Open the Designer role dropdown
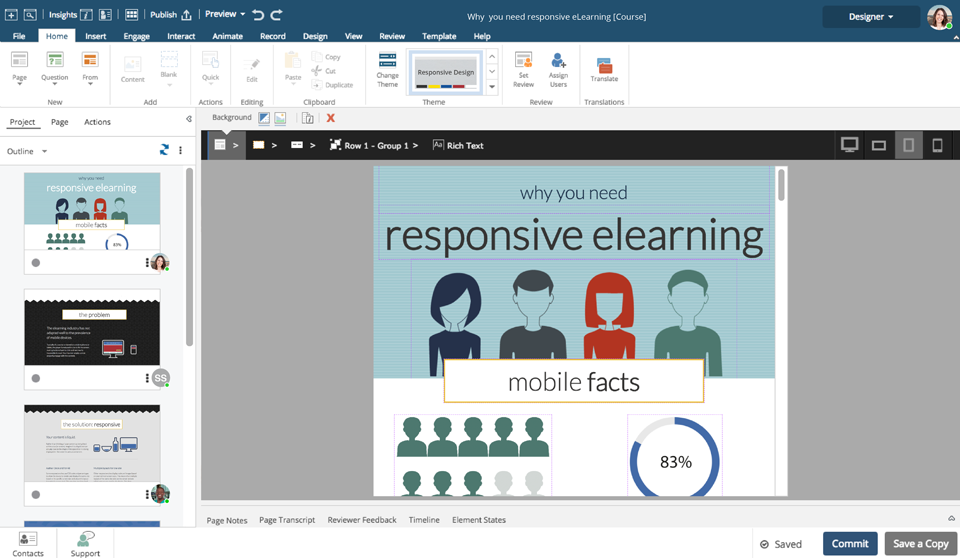The image size is (960, 558). [x=871, y=17]
